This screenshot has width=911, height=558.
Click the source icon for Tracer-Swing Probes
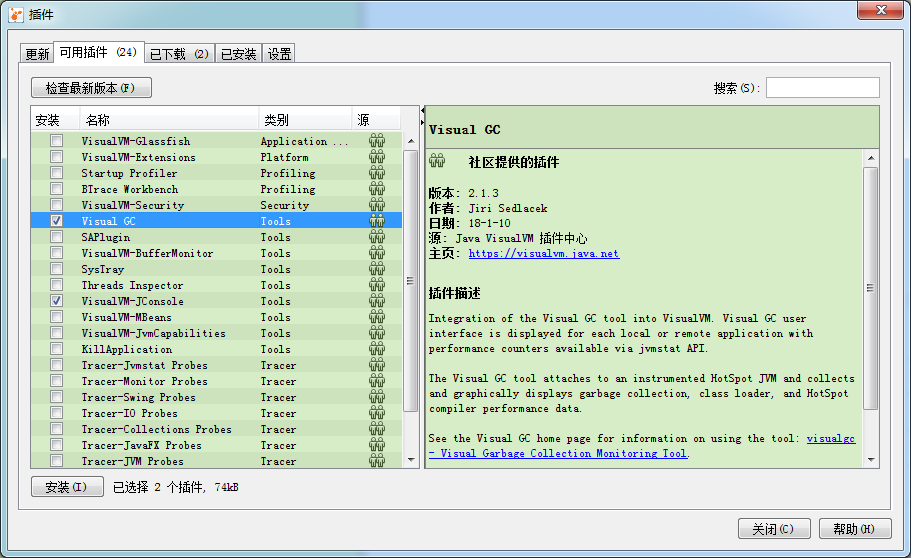click(377, 396)
